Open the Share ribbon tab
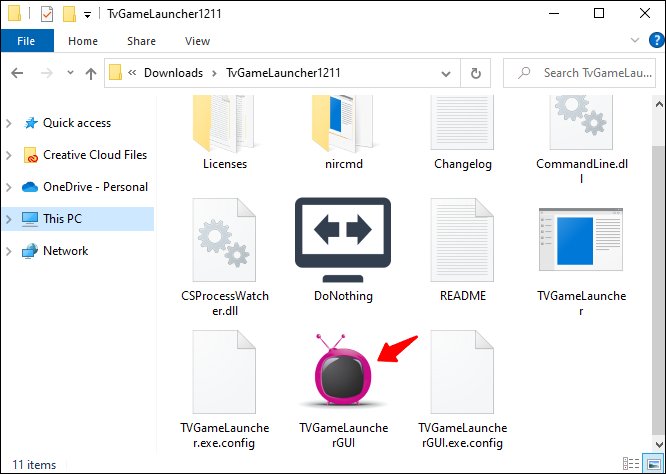The image size is (666, 474). 141,41
